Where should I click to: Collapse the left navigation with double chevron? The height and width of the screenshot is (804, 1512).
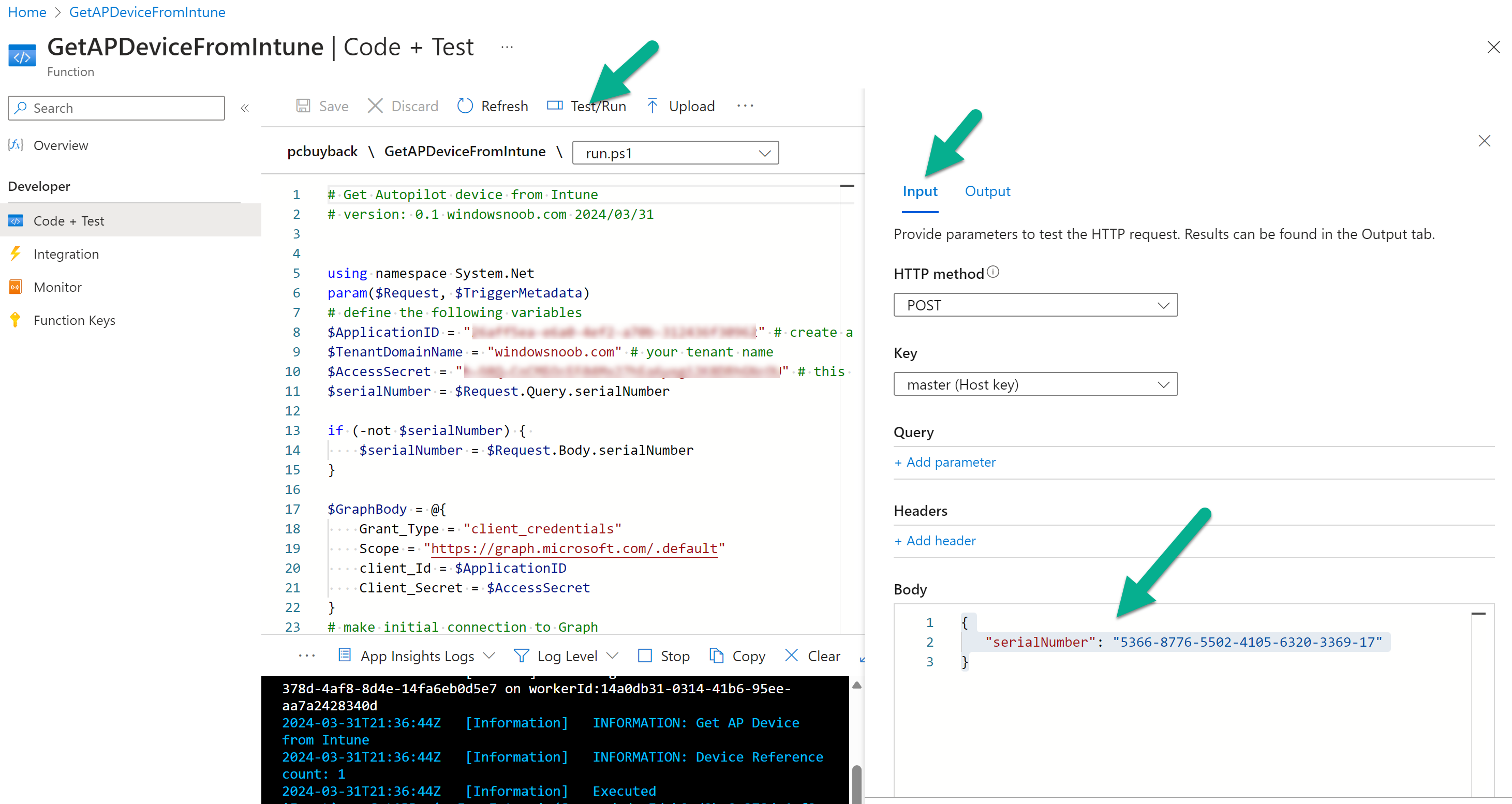tap(245, 108)
